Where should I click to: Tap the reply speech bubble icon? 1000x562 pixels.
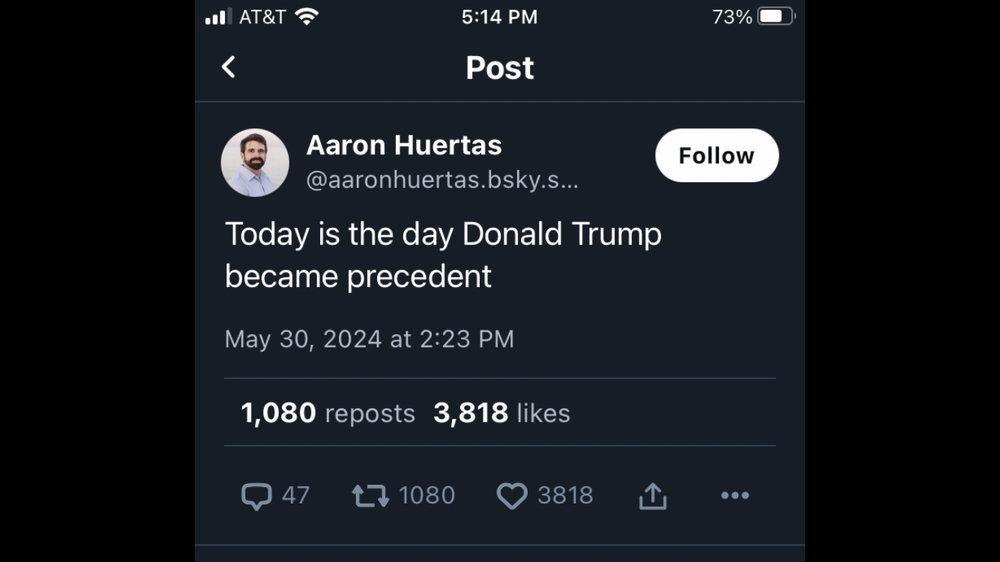(x=256, y=496)
